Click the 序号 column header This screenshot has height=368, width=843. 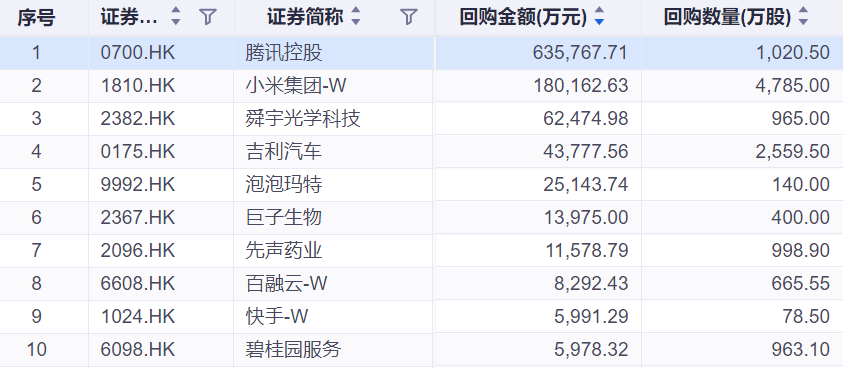(x=36, y=18)
